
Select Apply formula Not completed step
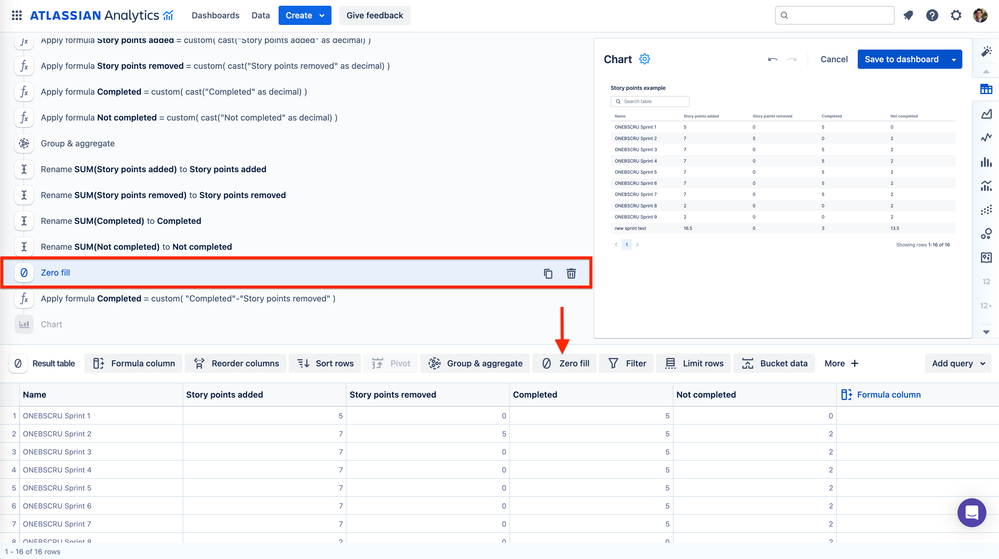(x=189, y=117)
